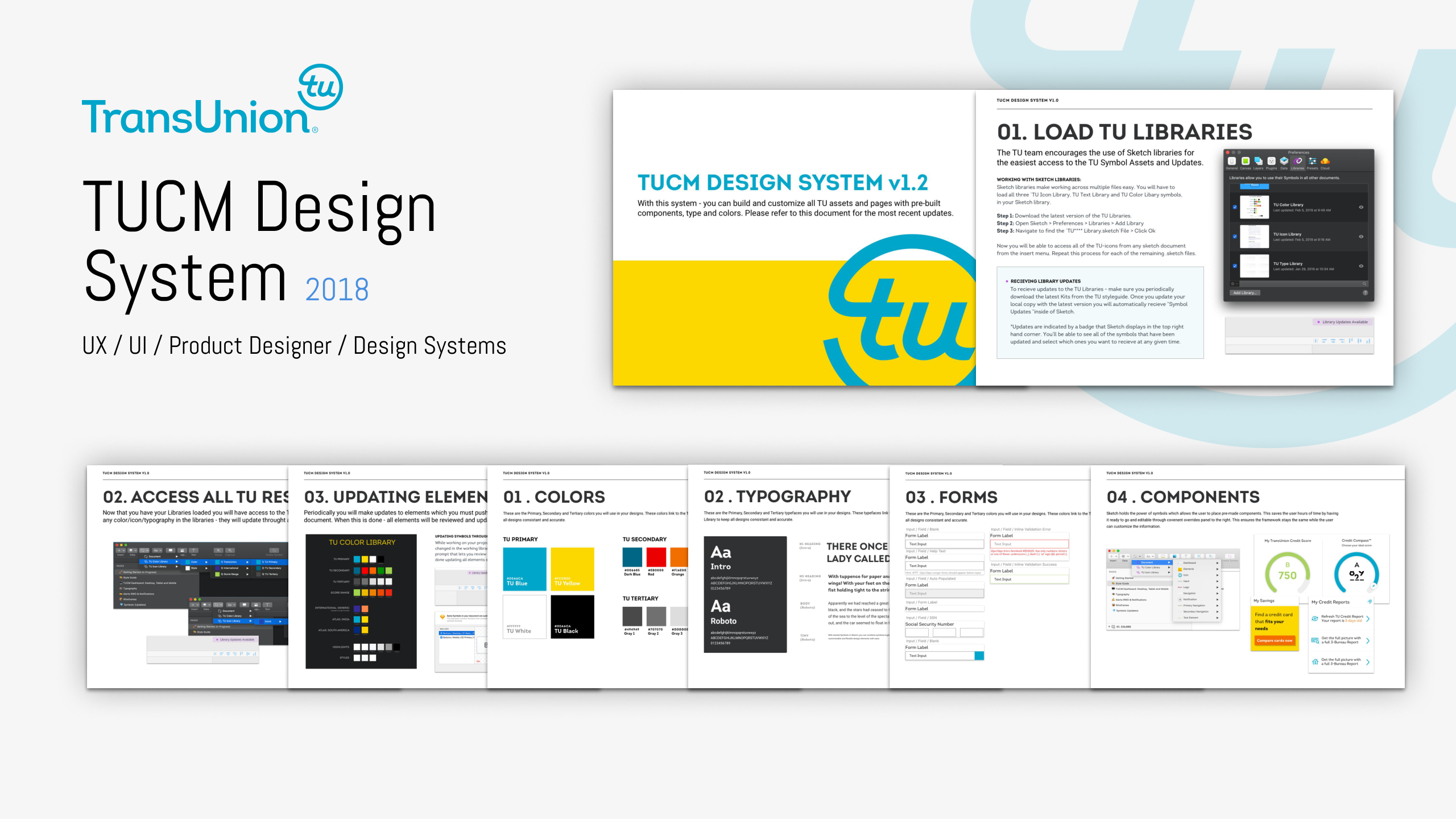Open the Data dropdown in 04 Components Sketch toolbar
This screenshot has height=819, width=1456.
(1125, 556)
